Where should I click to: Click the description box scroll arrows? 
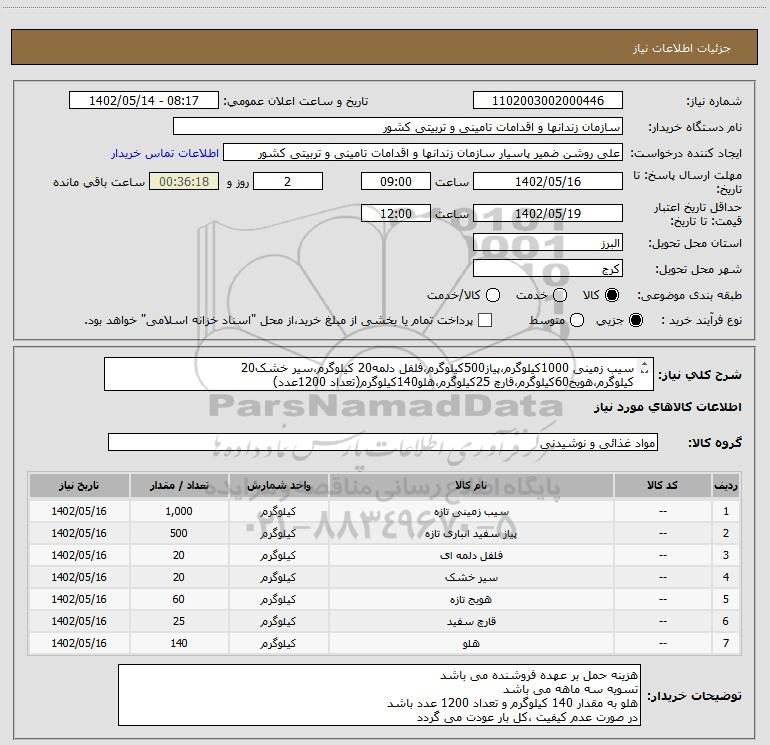tap(645, 367)
